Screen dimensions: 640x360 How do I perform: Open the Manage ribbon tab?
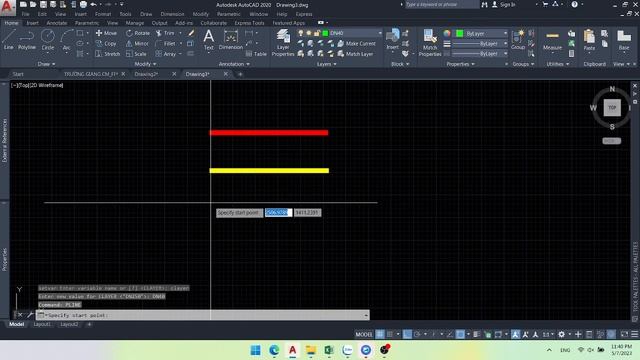[135, 23]
